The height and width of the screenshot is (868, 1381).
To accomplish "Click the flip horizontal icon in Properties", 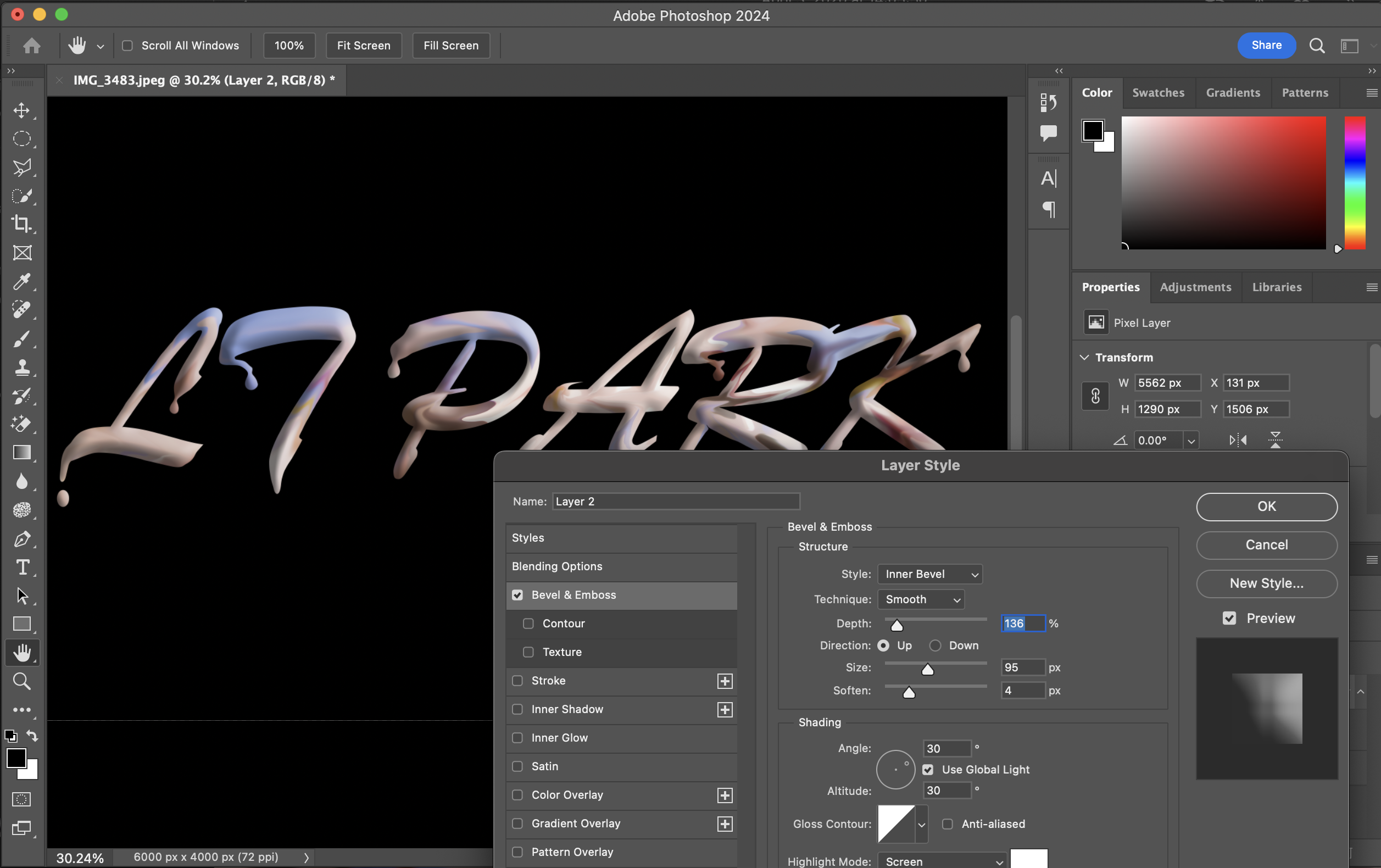I will click(1238, 440).
